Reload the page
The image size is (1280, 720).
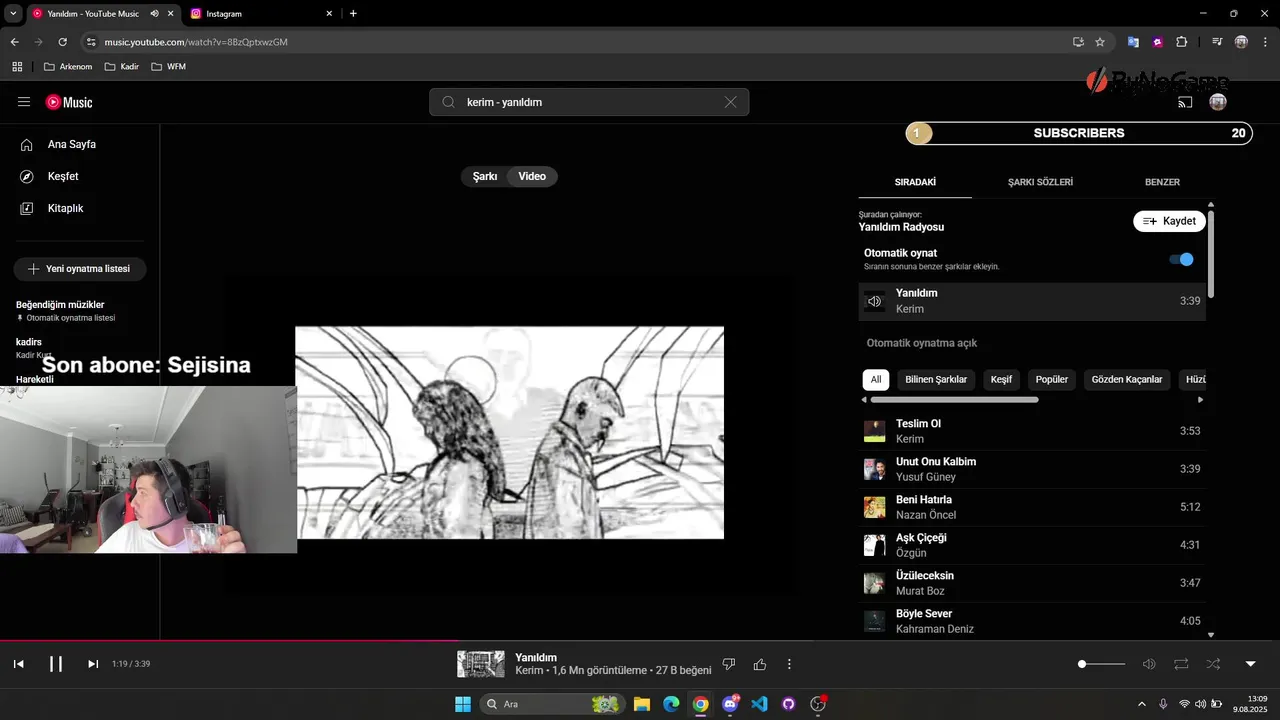(x=62, y=42)
